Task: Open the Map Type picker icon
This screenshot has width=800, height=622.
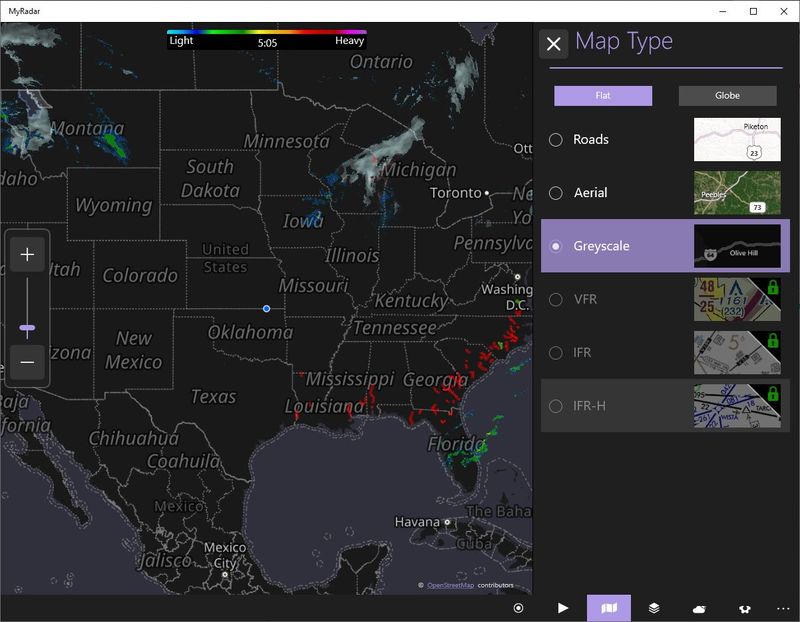Action: [608, 606]
